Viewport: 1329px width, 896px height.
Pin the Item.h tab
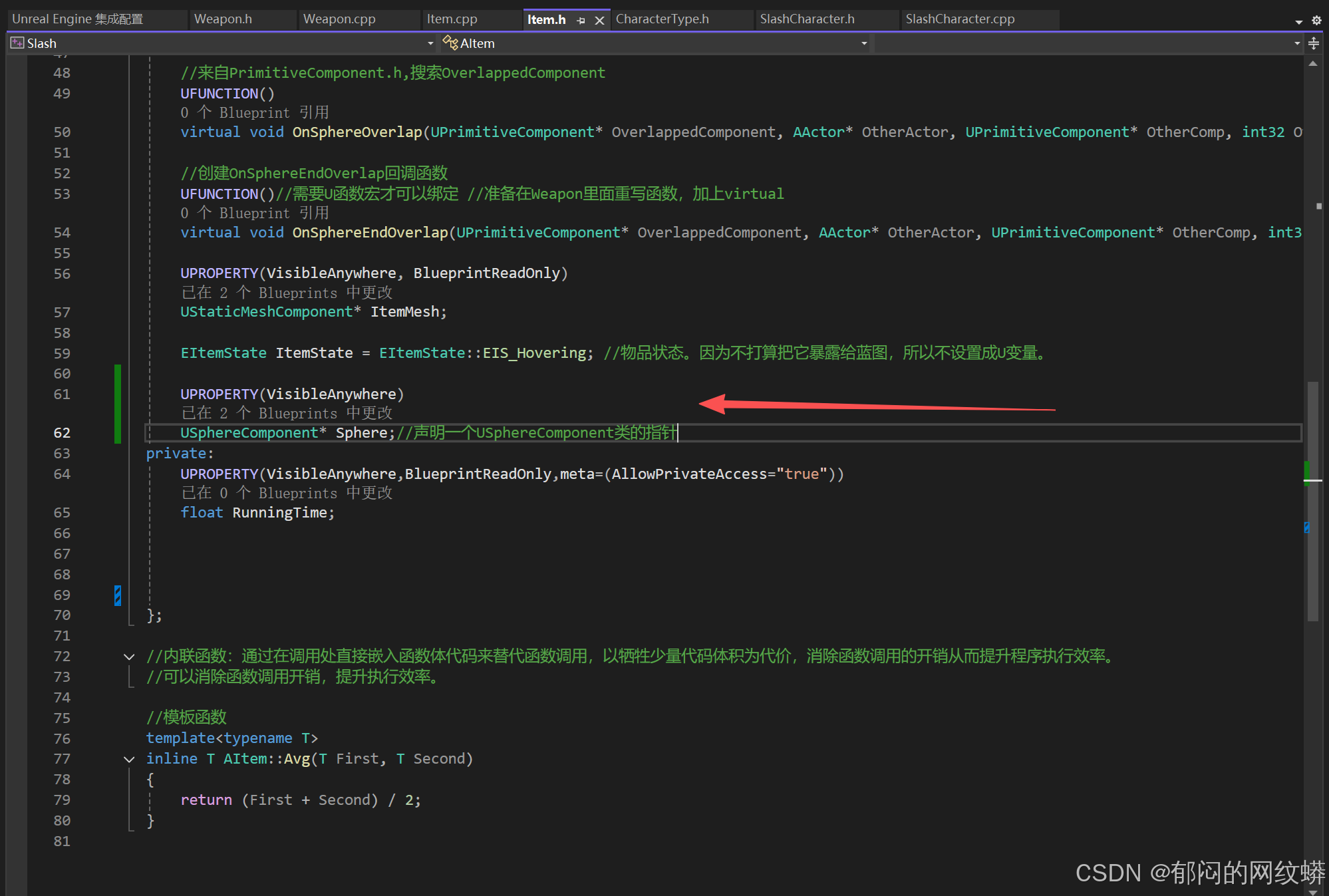coord(581,20)
